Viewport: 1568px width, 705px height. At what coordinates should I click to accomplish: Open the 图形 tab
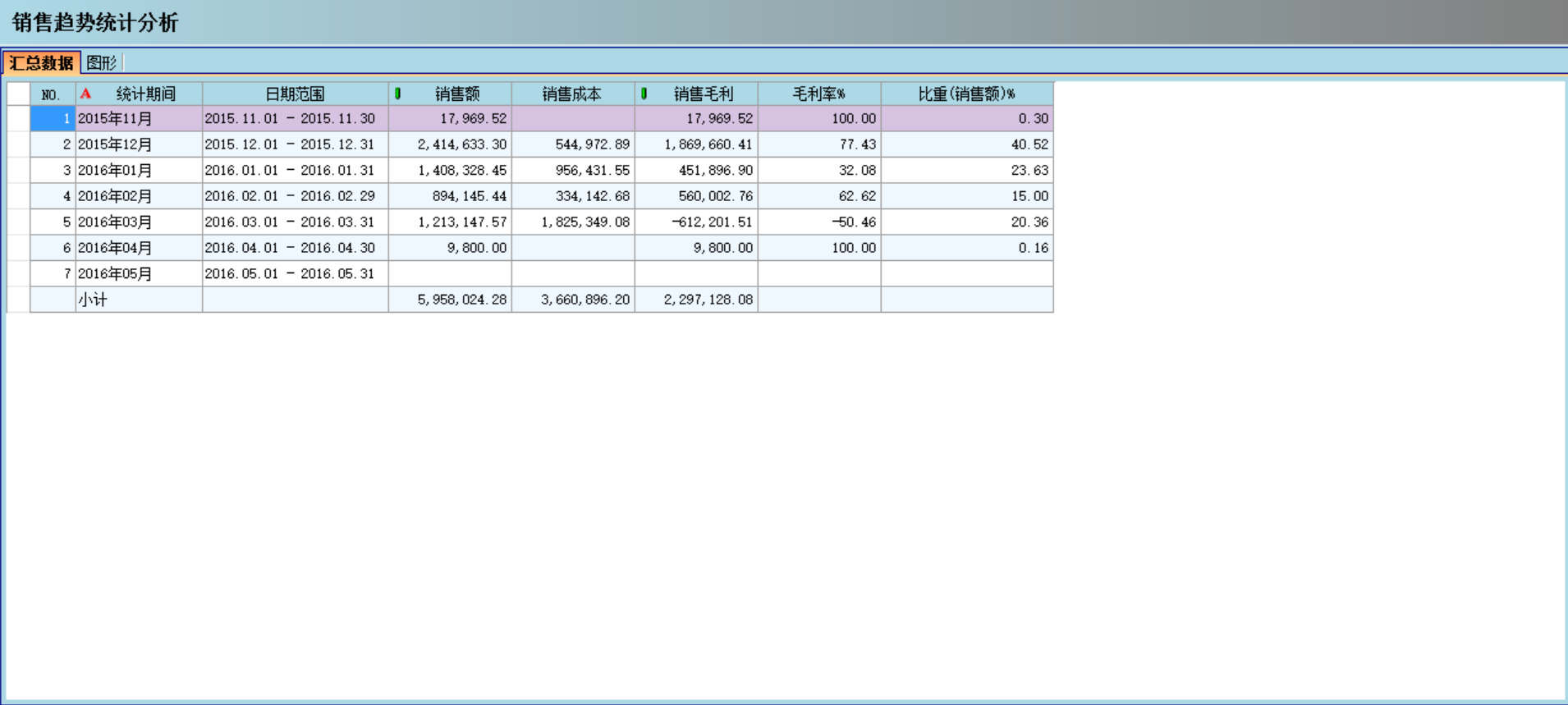click(x=102, y=62)
